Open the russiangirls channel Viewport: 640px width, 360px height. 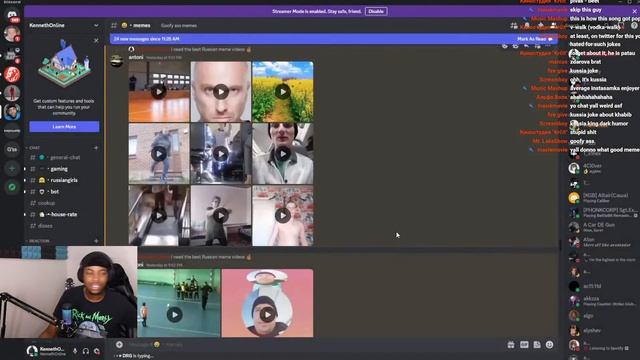(64, 180)
